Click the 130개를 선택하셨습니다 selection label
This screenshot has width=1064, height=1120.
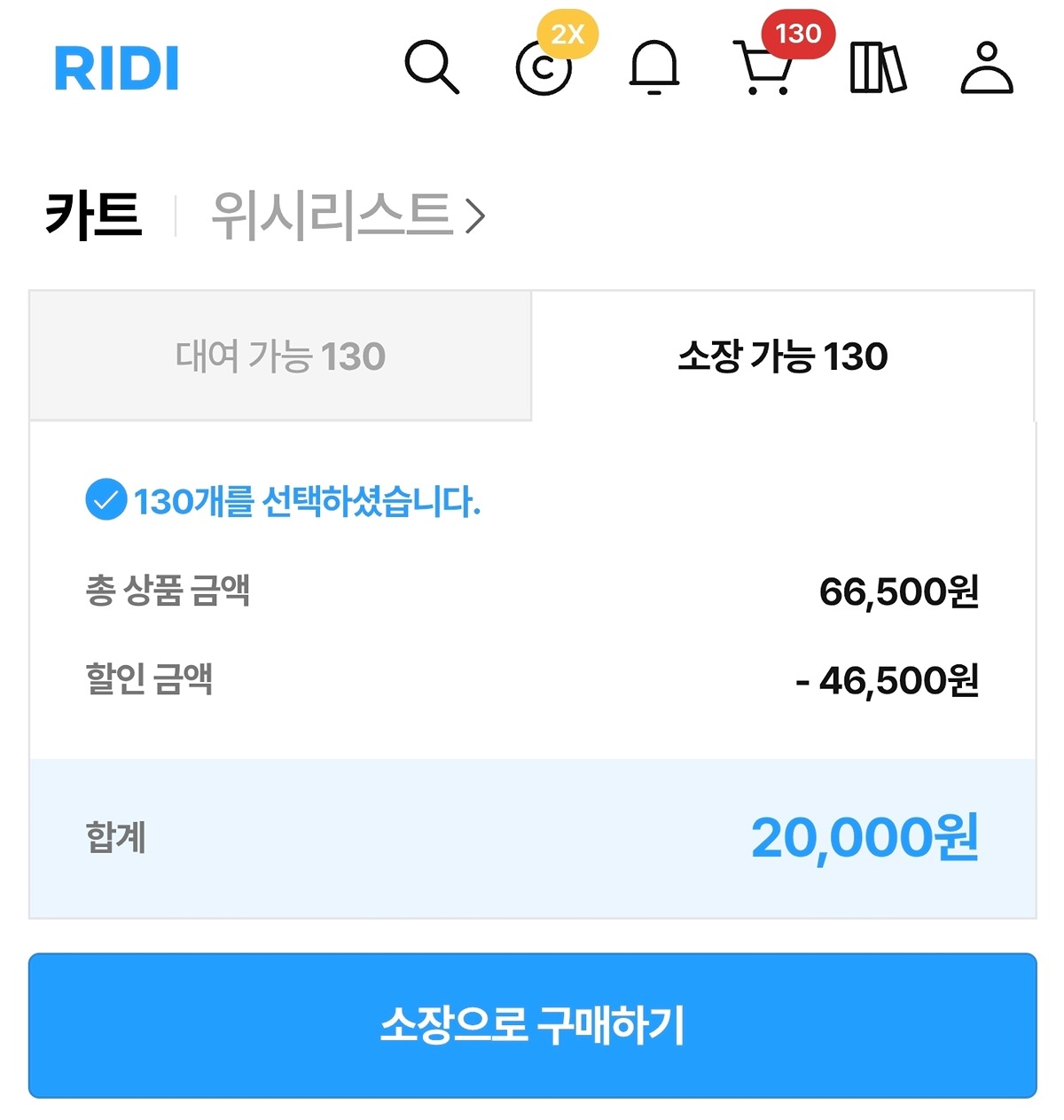307,501
